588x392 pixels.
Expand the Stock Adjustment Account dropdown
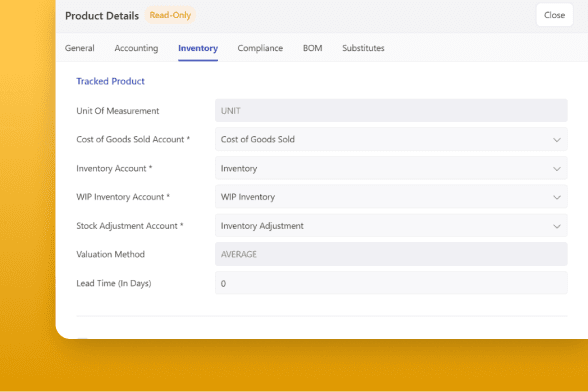pyautogui.click(x=391, y=226)
